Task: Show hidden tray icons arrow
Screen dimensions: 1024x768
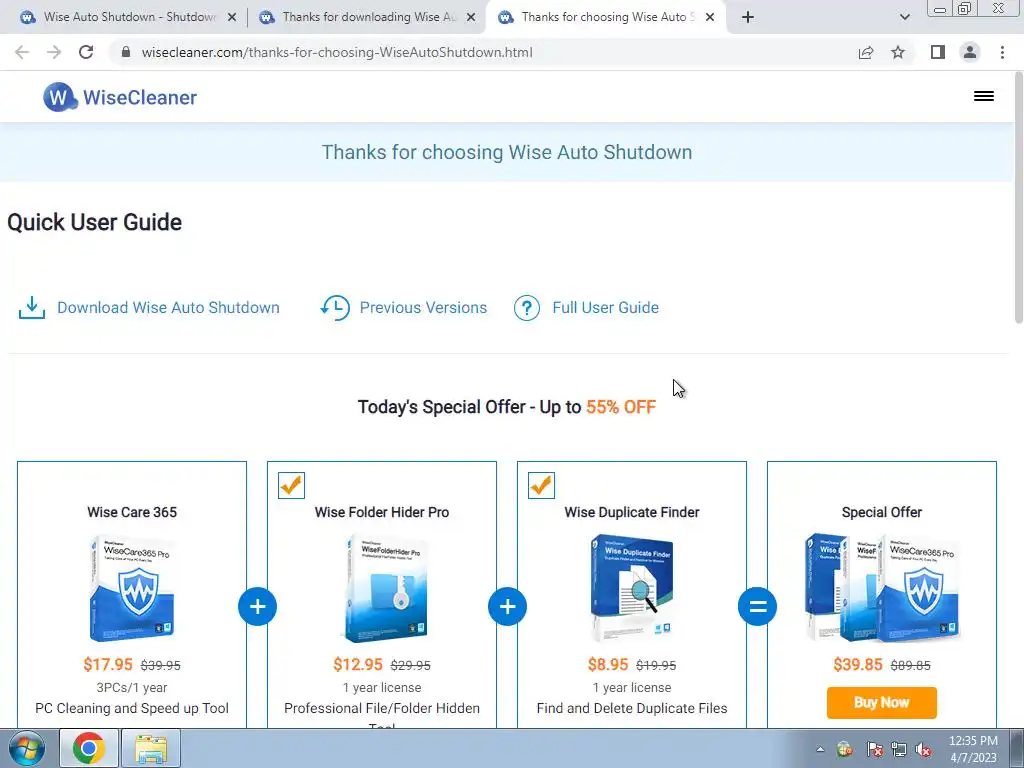Action: pos(820,750)
